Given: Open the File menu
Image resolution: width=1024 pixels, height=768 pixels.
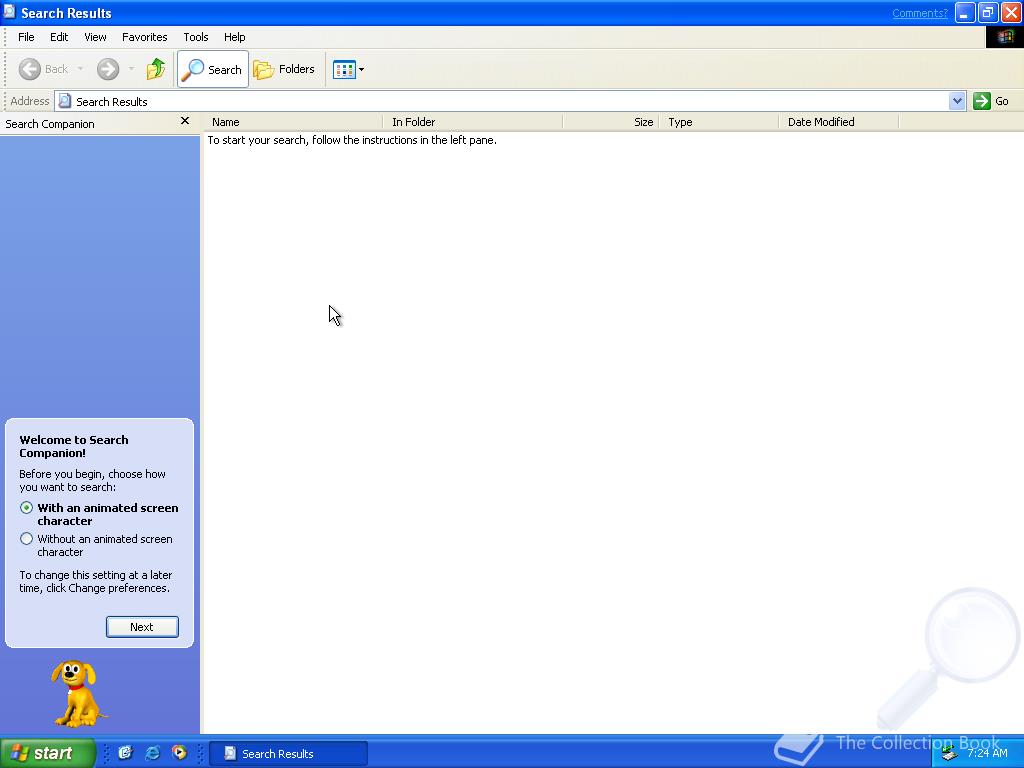Looking at the screenshot, I should point(26,37).
